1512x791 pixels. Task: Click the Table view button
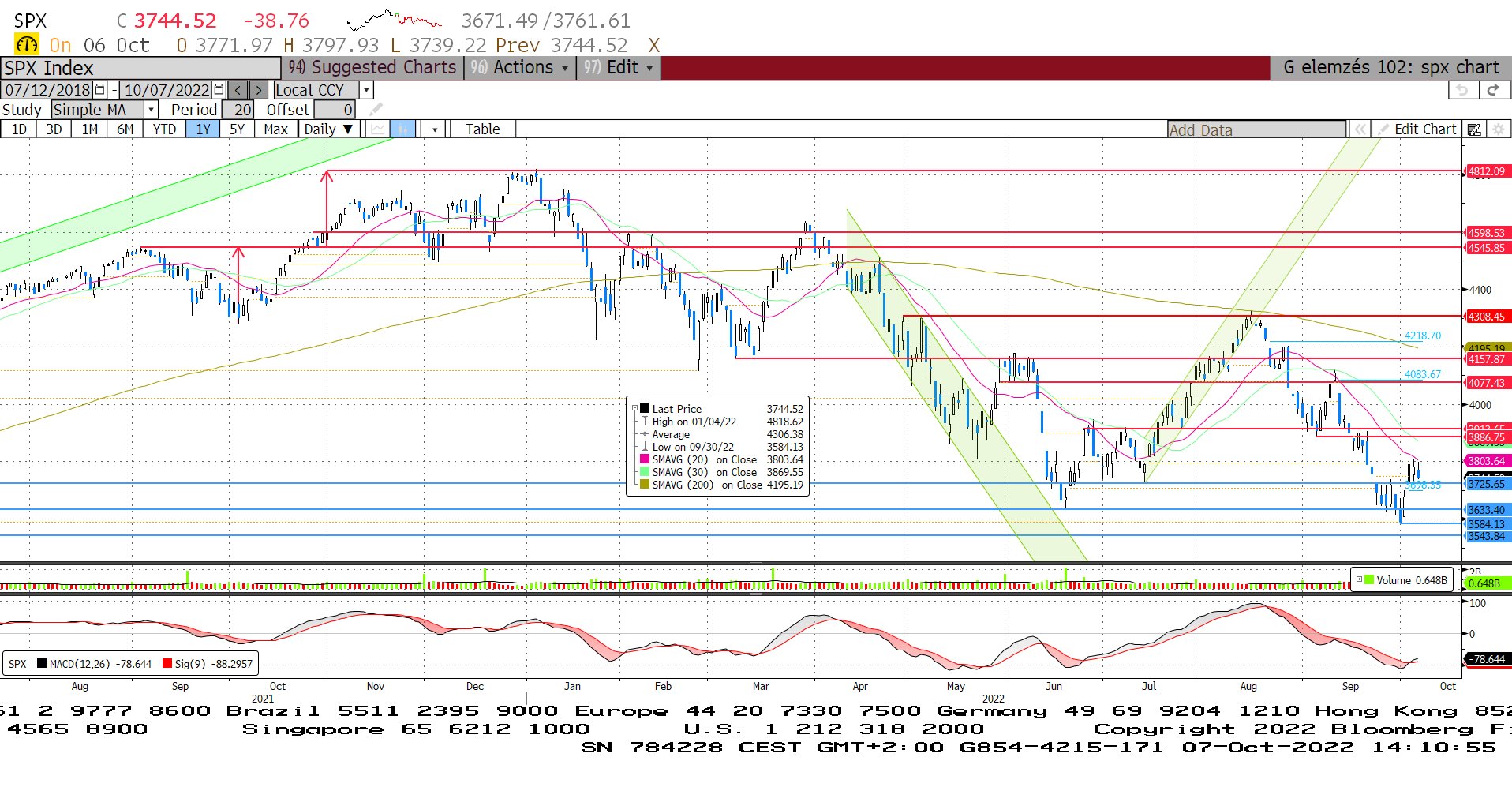482,129
